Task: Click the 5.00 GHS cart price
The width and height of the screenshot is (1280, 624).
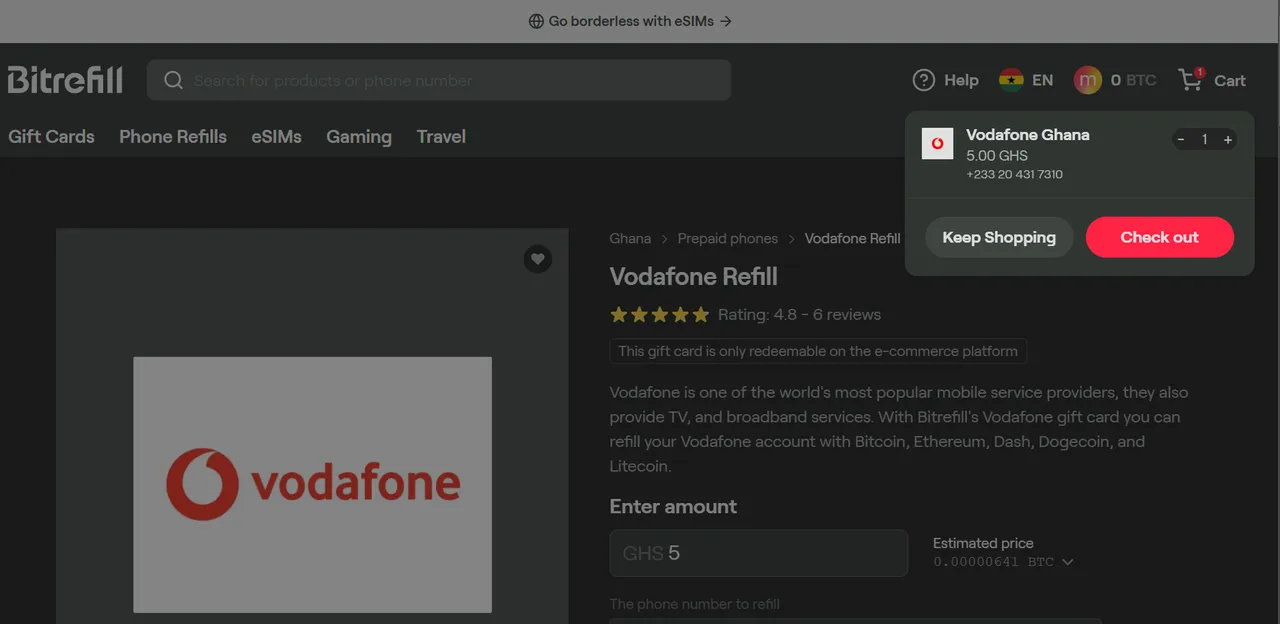Action: tap(997, 156)
